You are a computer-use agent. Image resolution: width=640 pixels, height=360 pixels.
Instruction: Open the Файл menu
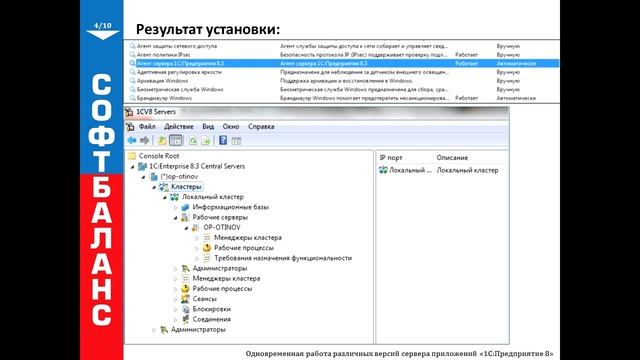(x=147, y=127)
